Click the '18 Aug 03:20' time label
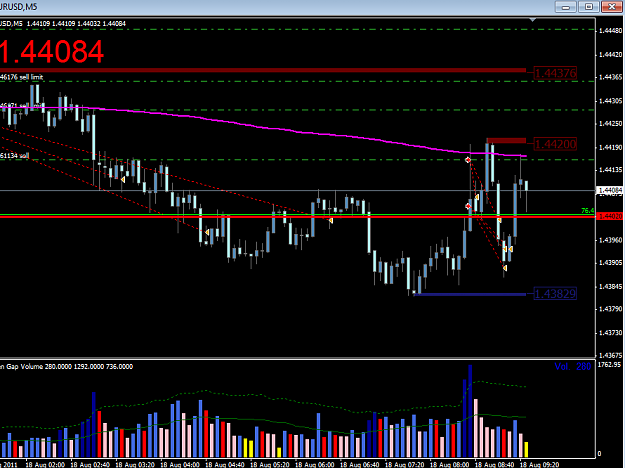This screenshot has height=468, width=625. point(135,464)
